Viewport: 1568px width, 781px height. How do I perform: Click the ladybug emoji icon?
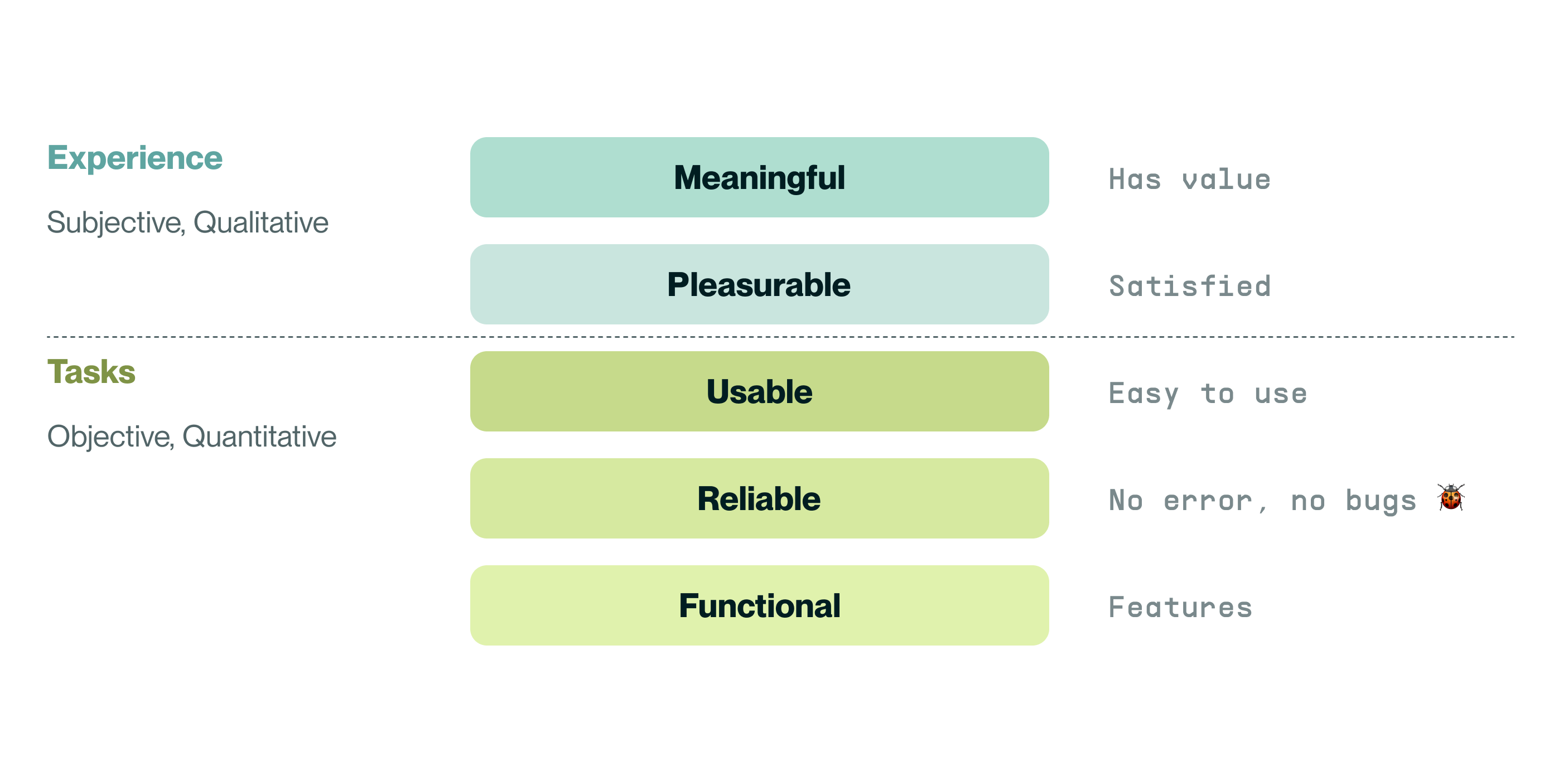(1450, 497)
